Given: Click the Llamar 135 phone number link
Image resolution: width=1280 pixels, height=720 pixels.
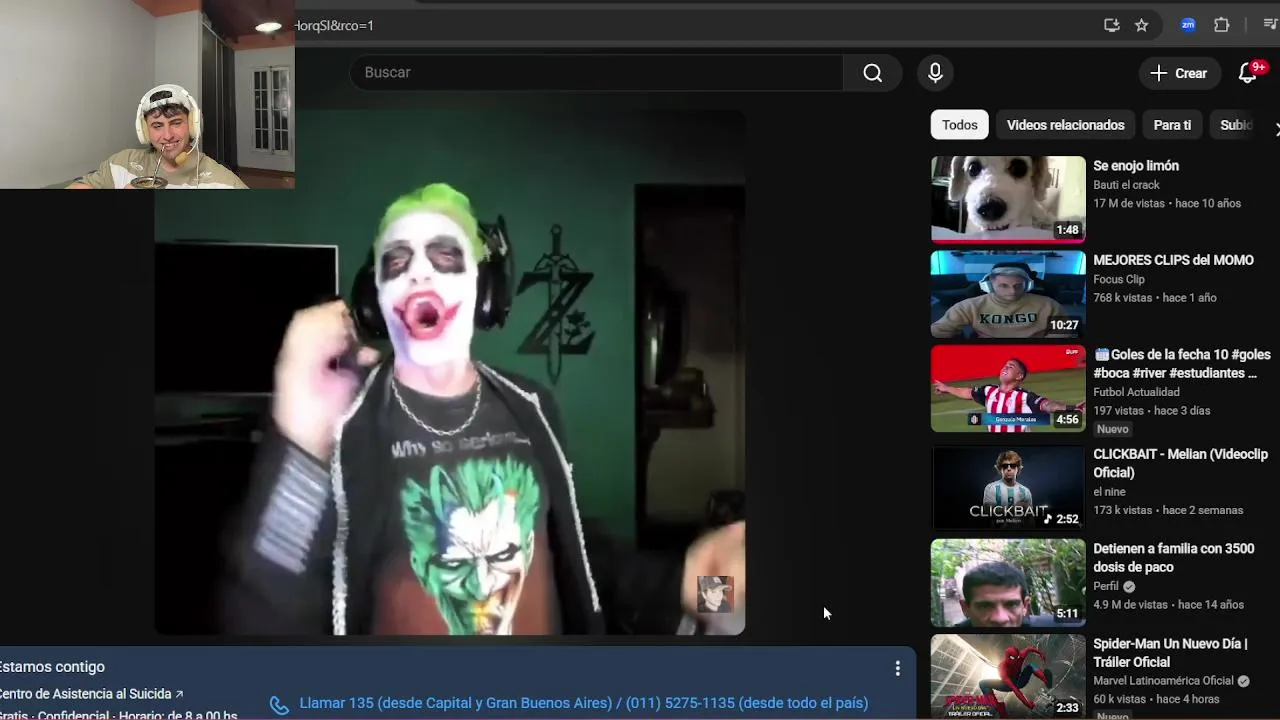Looking at the screenshot, I should click(x=584, y=703).
